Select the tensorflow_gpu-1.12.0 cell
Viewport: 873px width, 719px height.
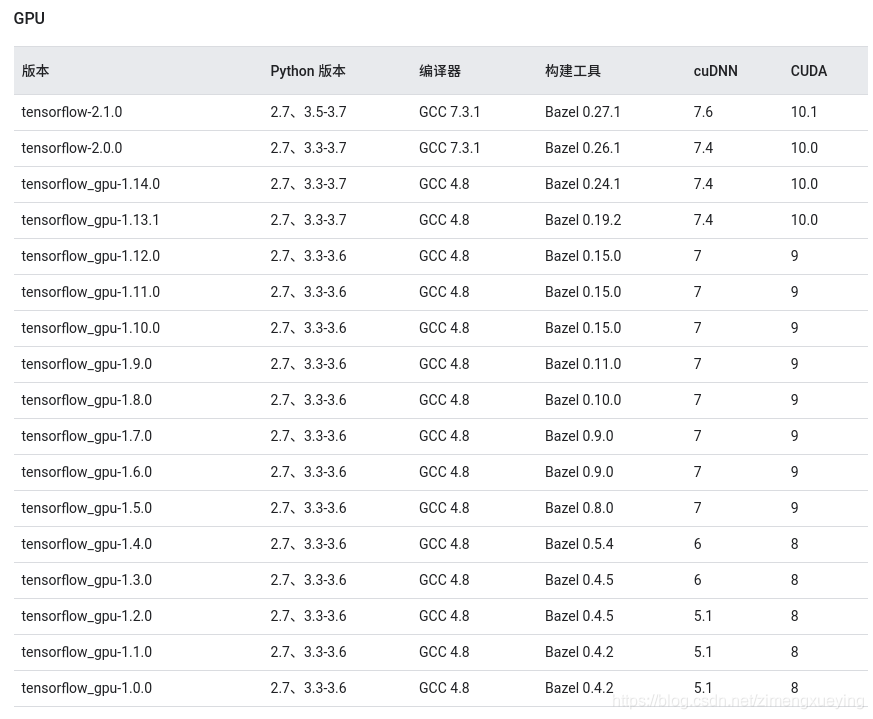tap(91, 256)
